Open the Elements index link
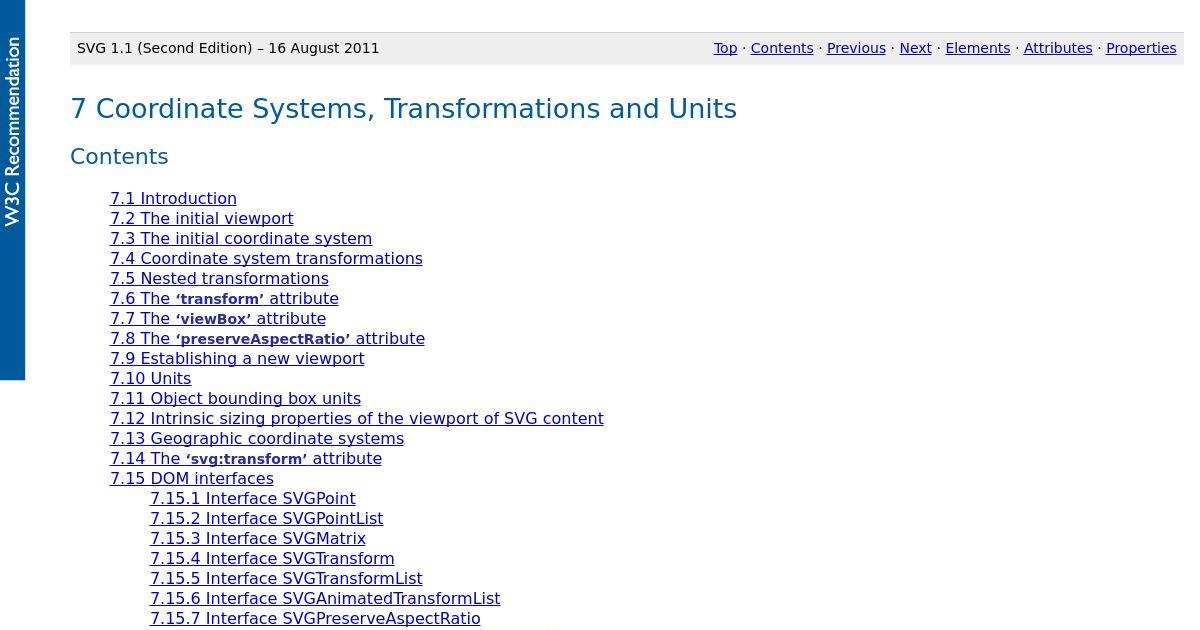Viewport: 1200px width, 630px height. (977, 48)
